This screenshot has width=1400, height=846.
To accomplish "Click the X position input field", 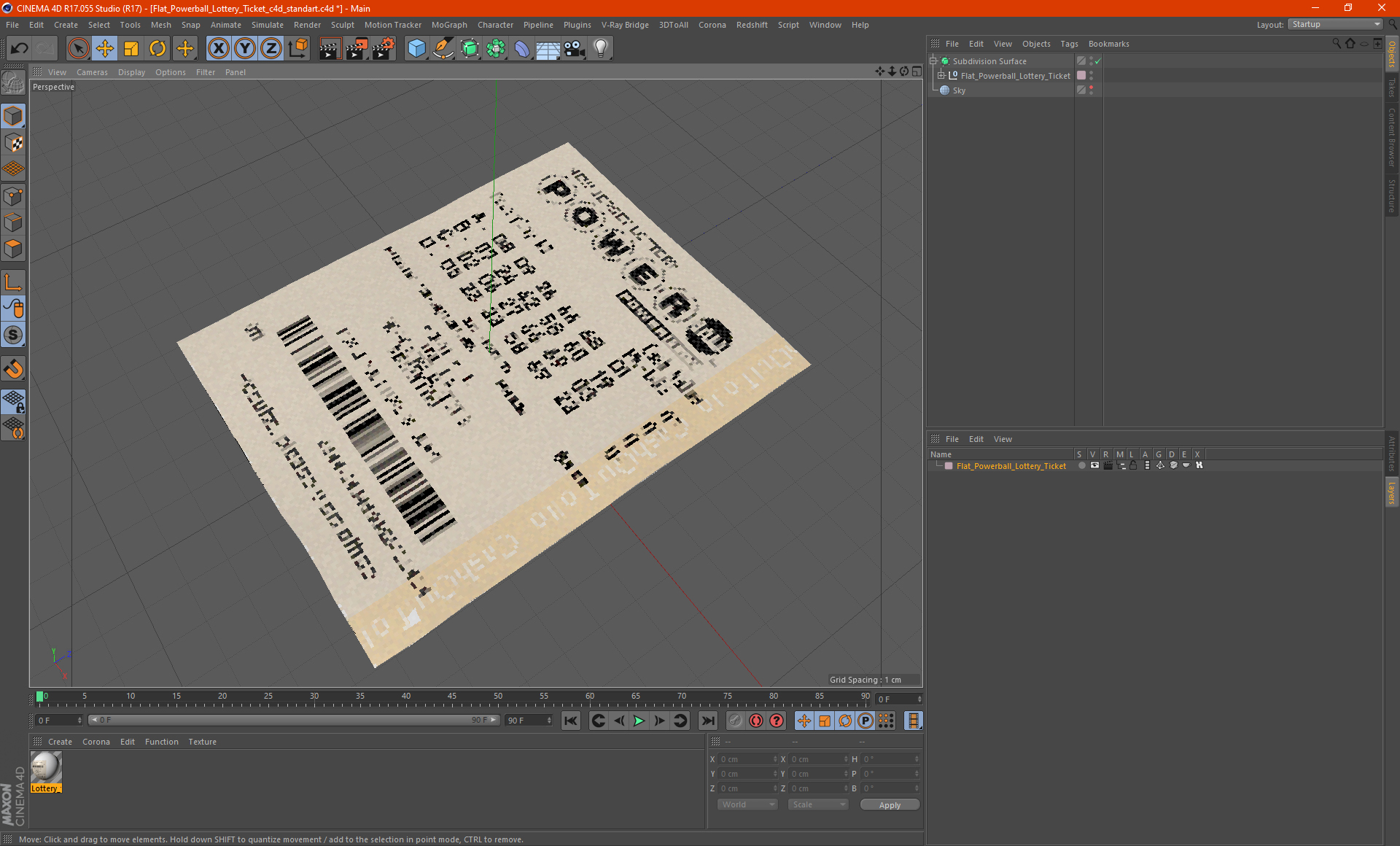I will 747,759.
